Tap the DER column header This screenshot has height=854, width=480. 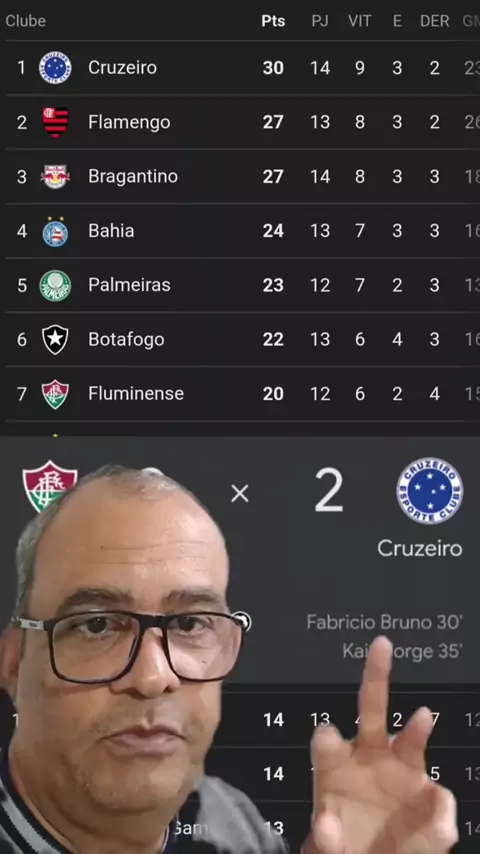[434, 21]
